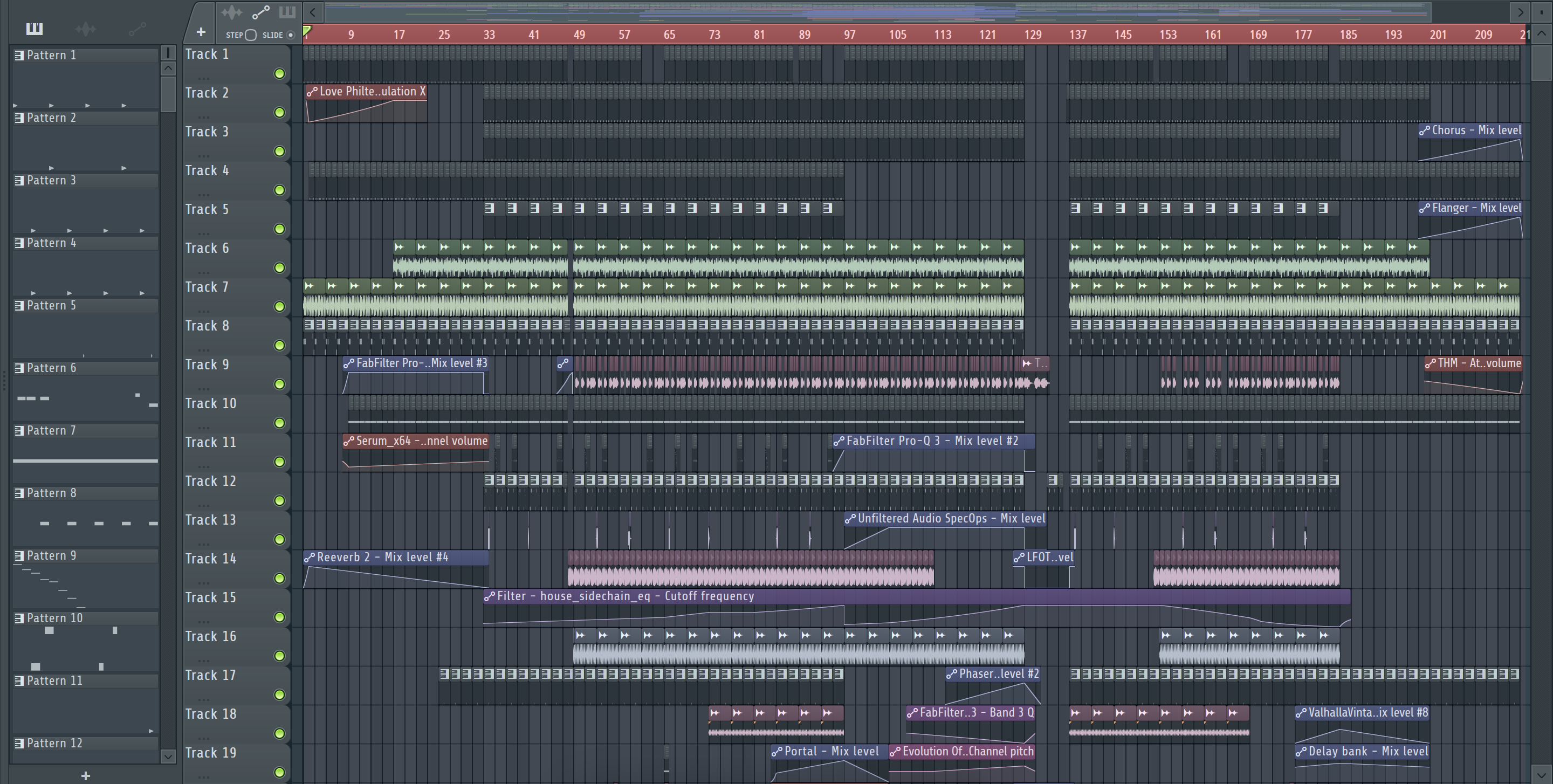The height and width of the screenshot is (784, 1553).
Task: Click the playlist scroll-left arrow
Action: tap(312, 11)
